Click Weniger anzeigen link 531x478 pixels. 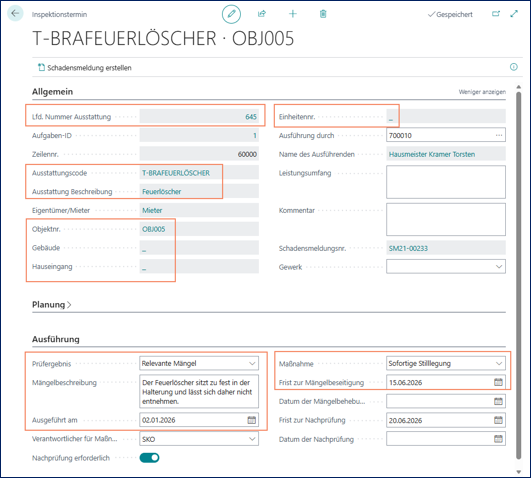(x=482, y=92)
